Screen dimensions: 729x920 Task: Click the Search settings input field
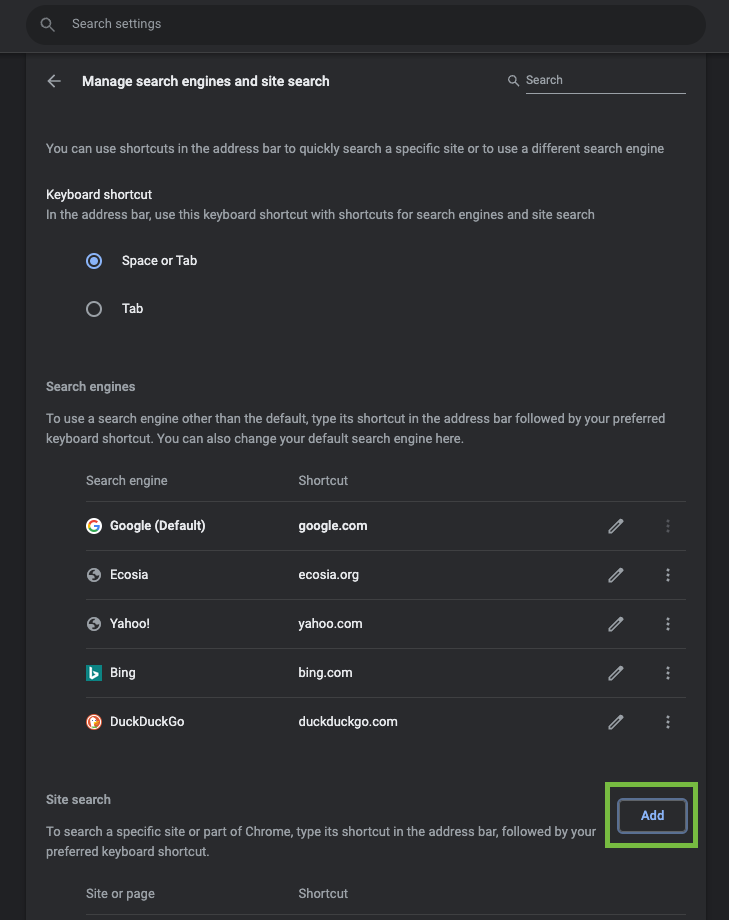tap(300, 24)
